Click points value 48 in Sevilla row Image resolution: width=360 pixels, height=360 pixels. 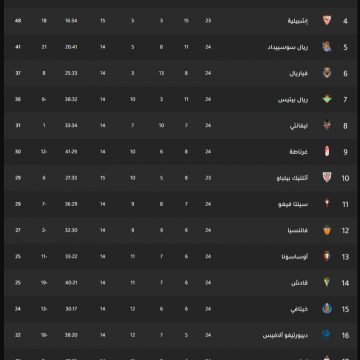18,21
